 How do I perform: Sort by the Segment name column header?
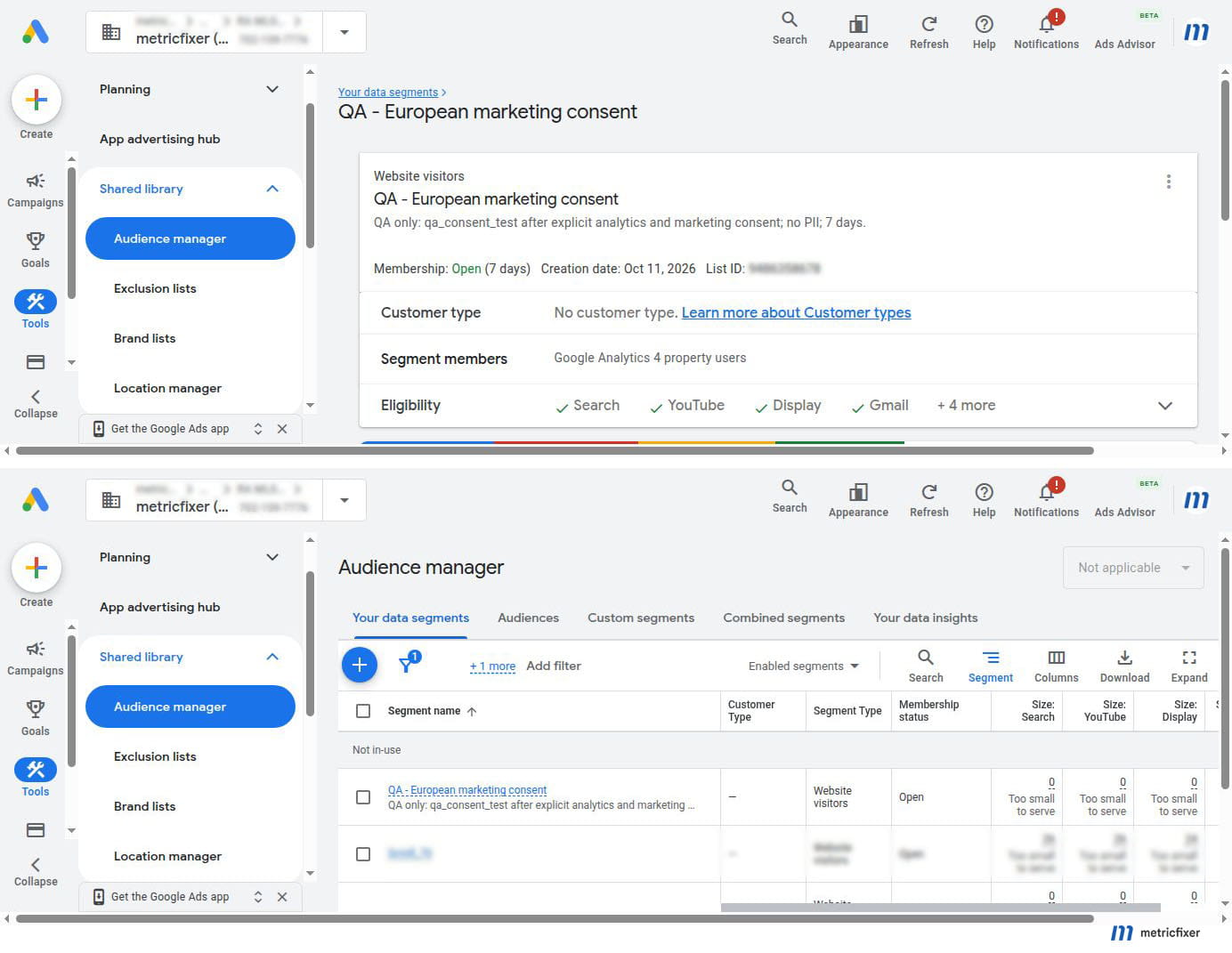click(x=433, y=711)
